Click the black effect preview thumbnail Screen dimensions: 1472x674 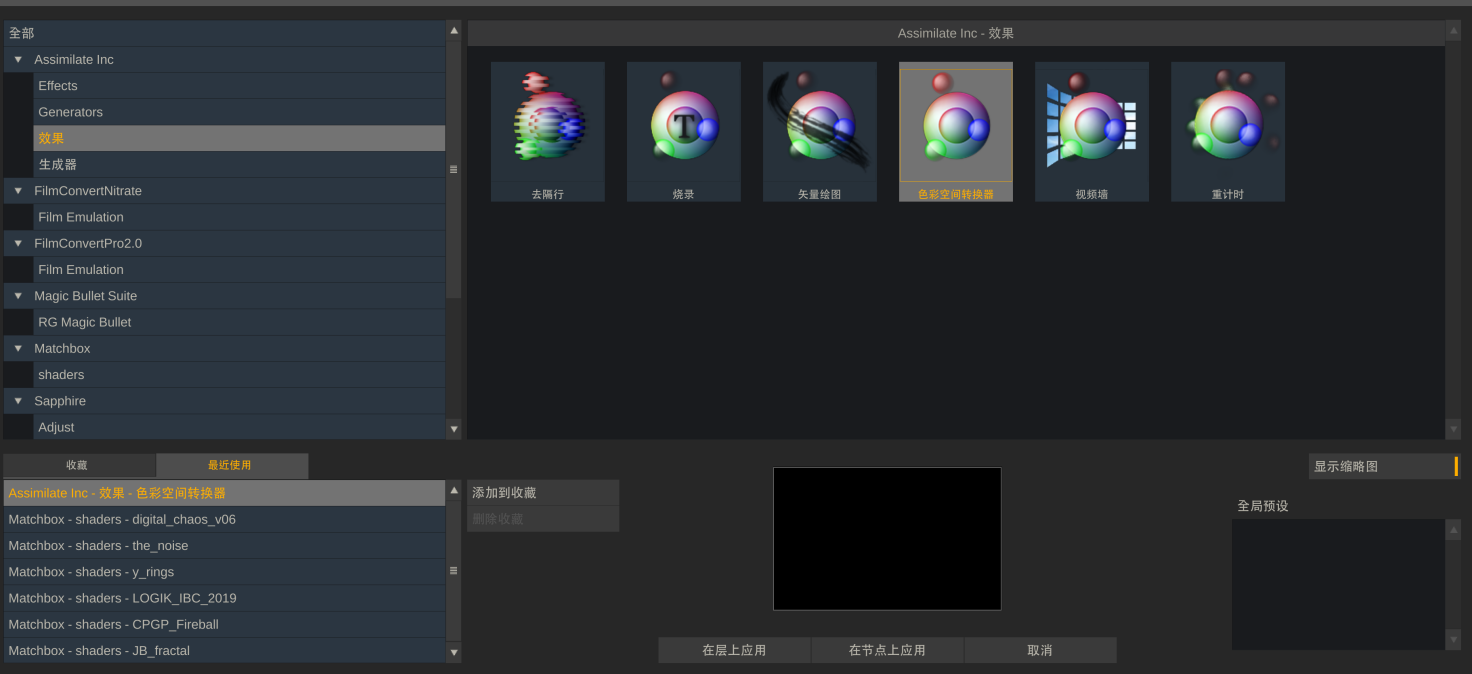click(x=887, y=539)
